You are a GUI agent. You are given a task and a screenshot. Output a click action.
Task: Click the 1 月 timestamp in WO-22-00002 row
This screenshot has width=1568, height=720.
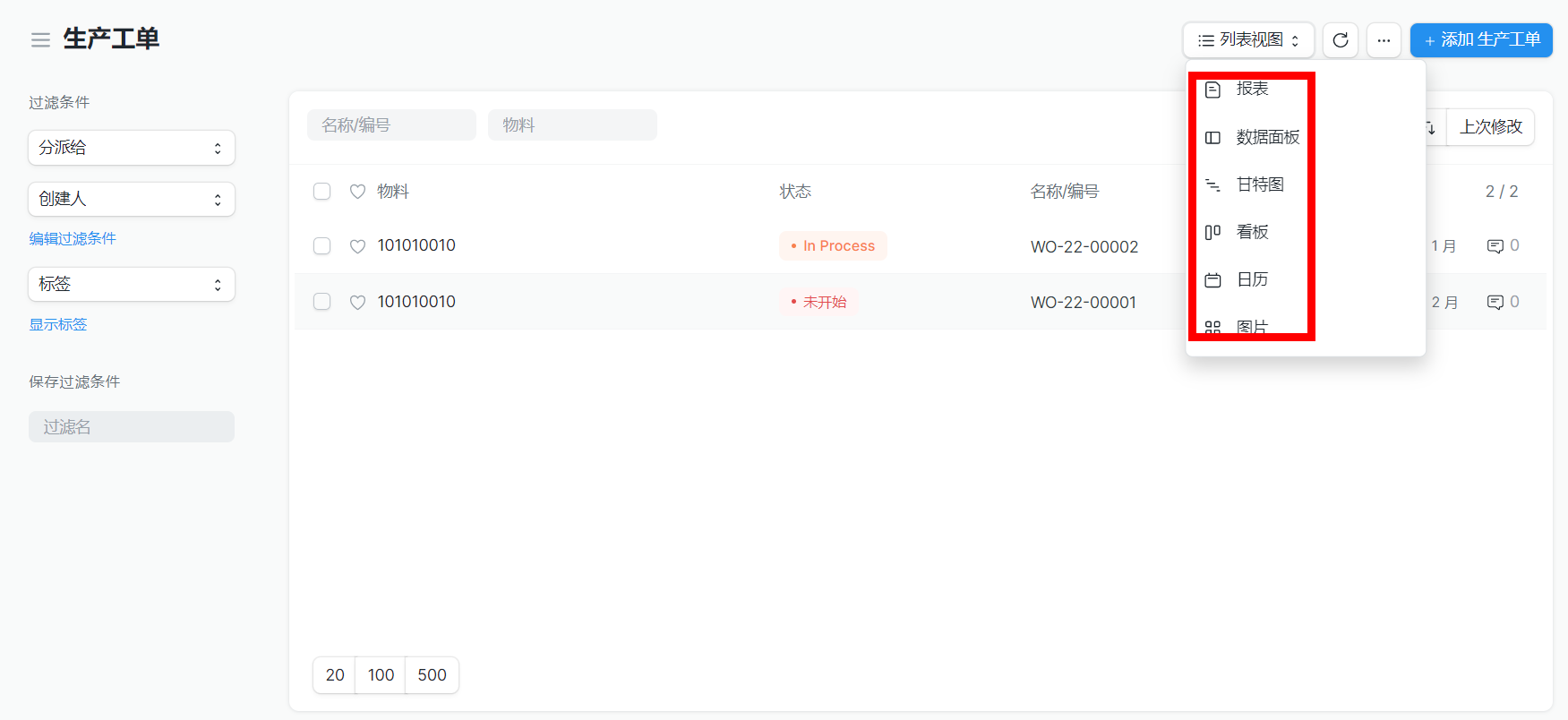1444,246
